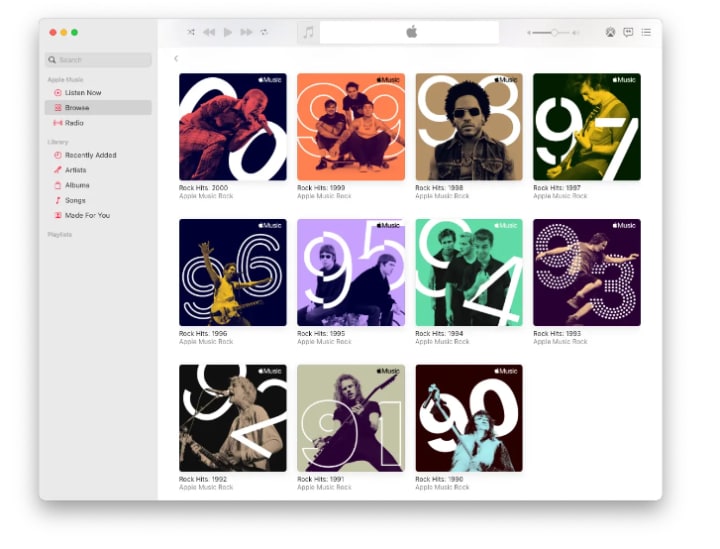Image resolution: width=720 pixels, height=549 pixels.
Task: Click the Radio broadcast icon
Action: [x=58, y=123]
